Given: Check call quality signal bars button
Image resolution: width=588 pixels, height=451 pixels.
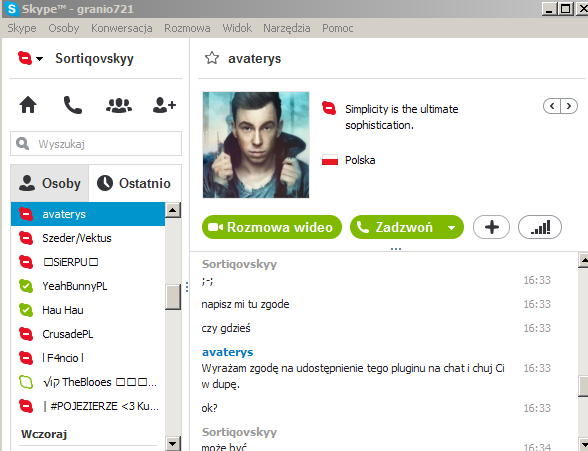Looking at the screenshot, I should (x=540, y=227).
